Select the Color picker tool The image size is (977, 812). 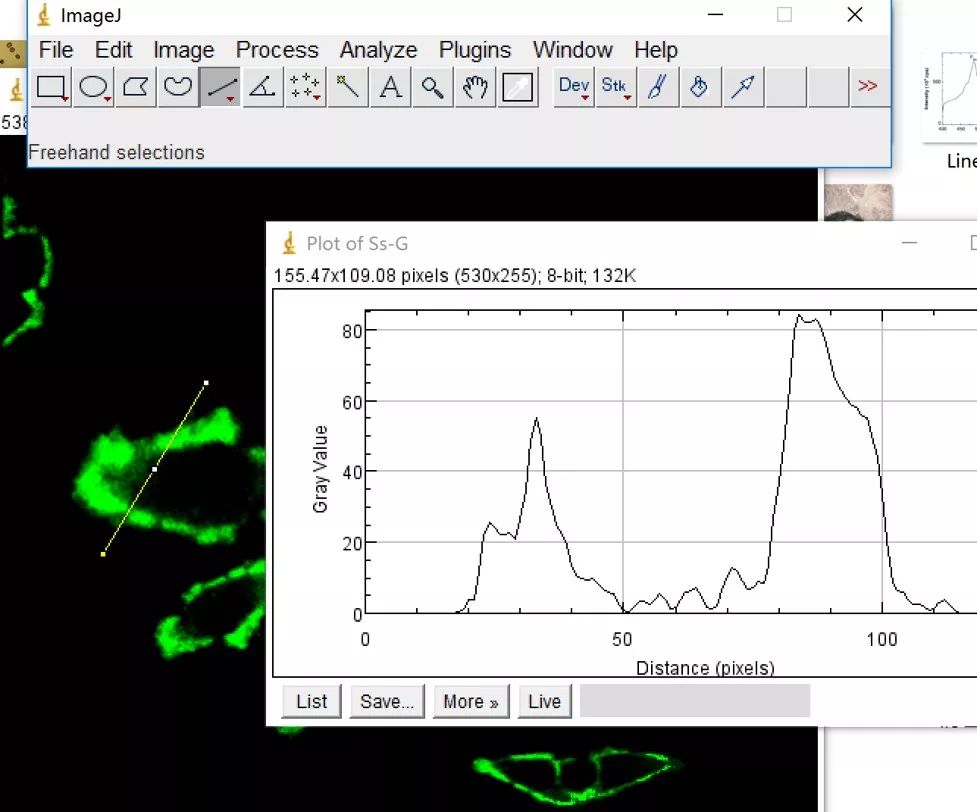(517, 87)
